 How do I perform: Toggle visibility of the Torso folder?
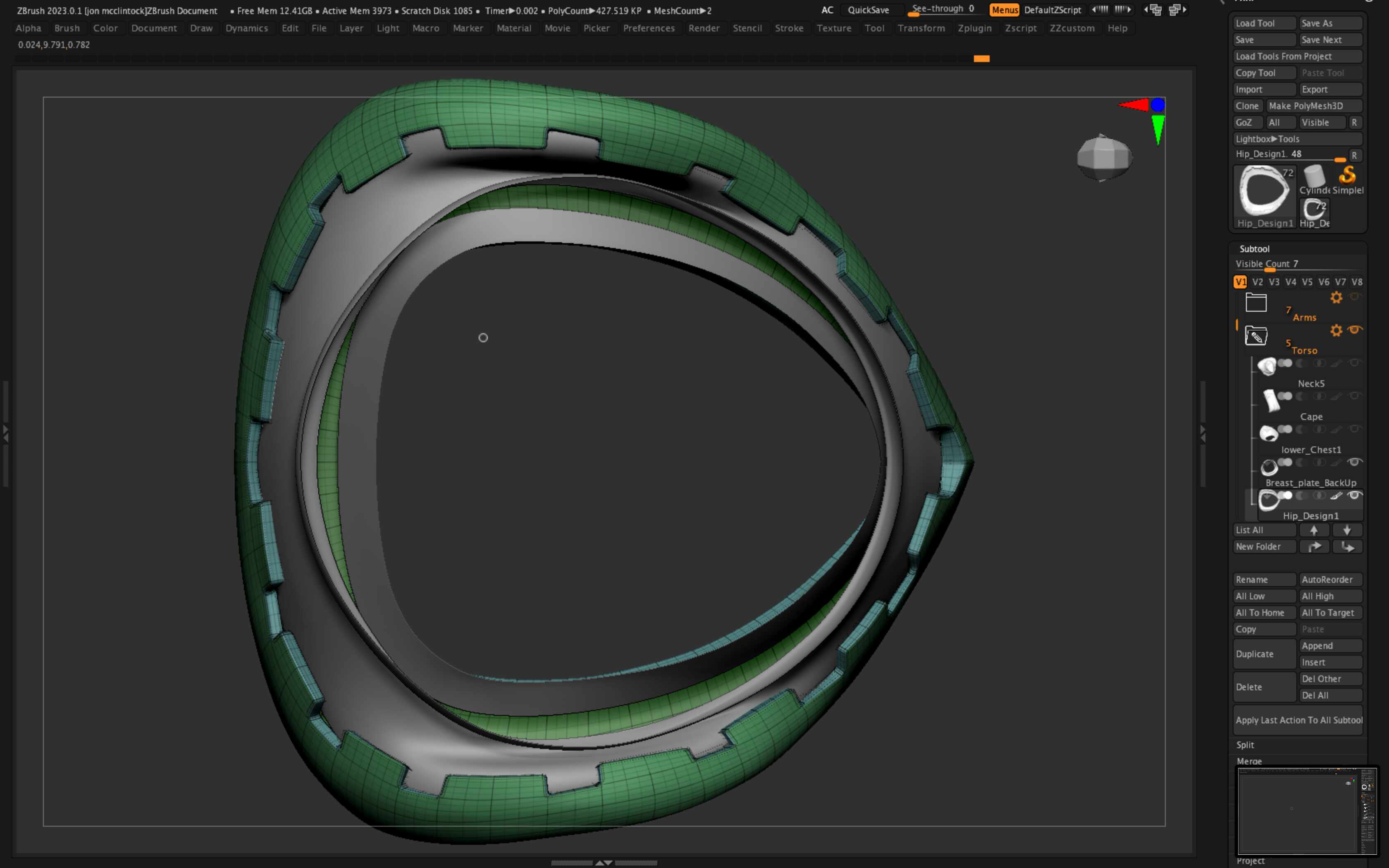coord(1355,330)
